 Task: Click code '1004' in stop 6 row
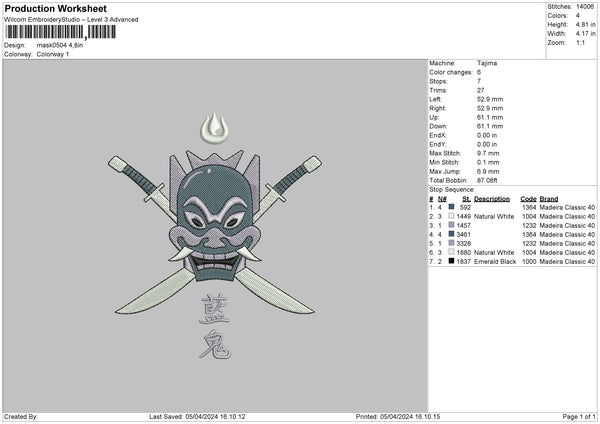pyautogui.click(x=529, y=253)
